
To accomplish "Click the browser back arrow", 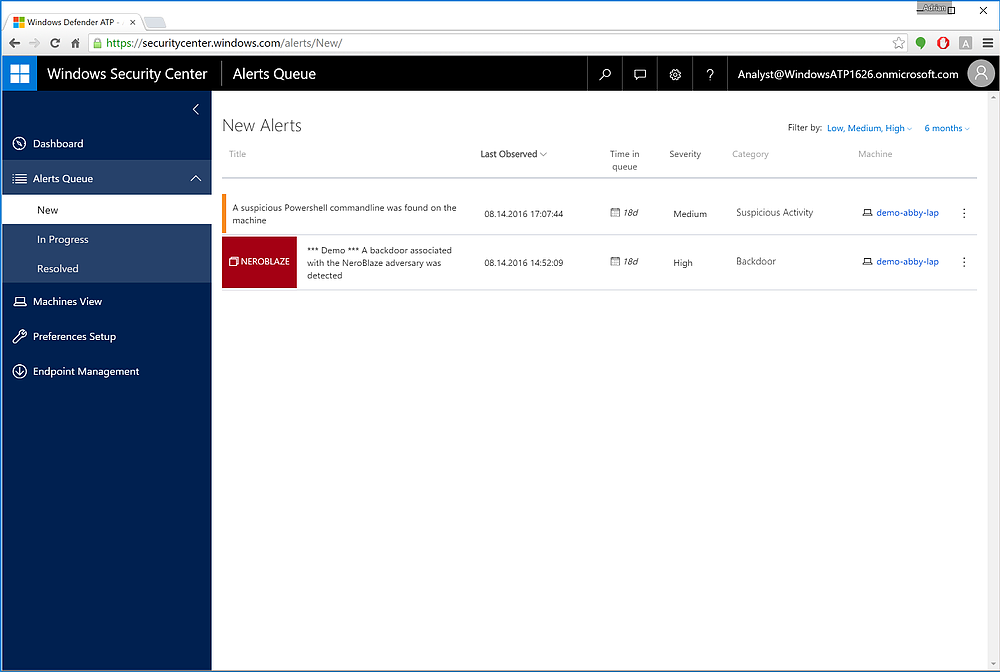I will pyautogui.click(x=15, y=43).
